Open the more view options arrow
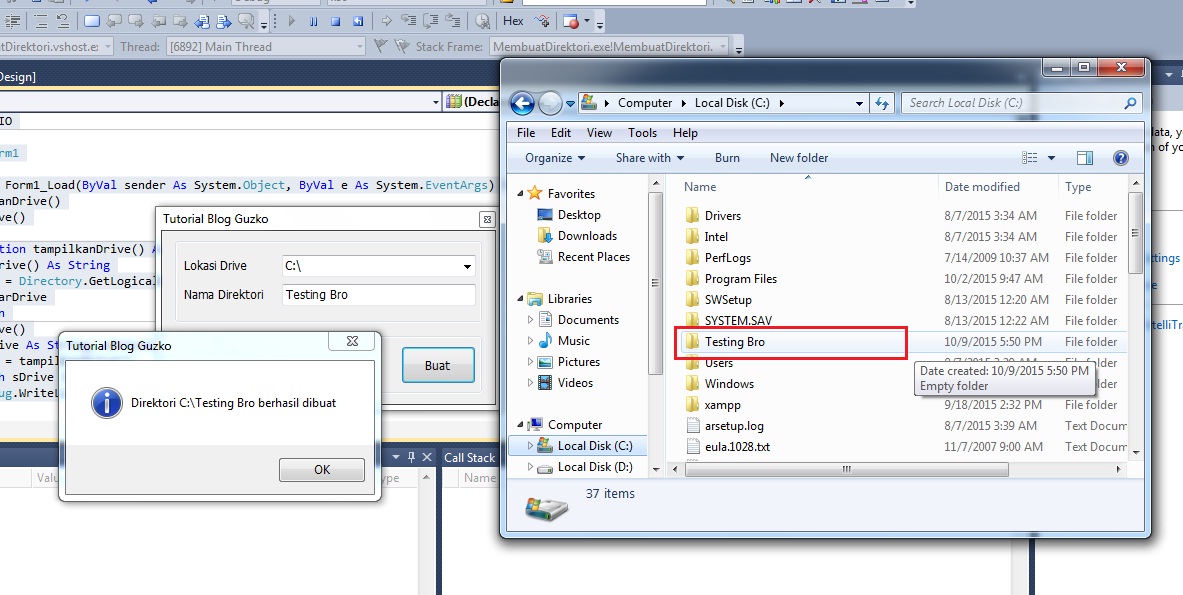 click(1051, 158)
